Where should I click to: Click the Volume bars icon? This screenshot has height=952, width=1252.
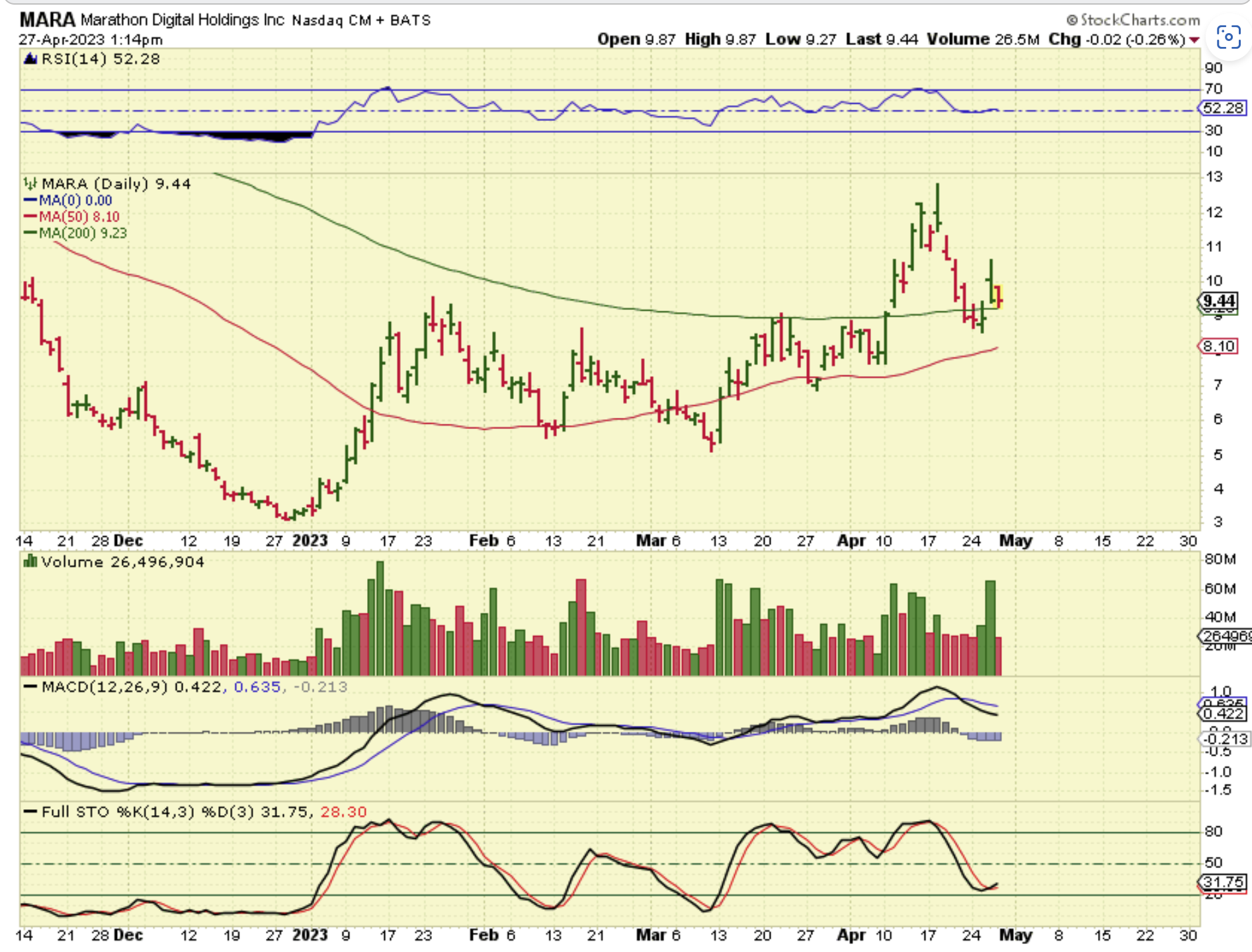tap(30, 561)
